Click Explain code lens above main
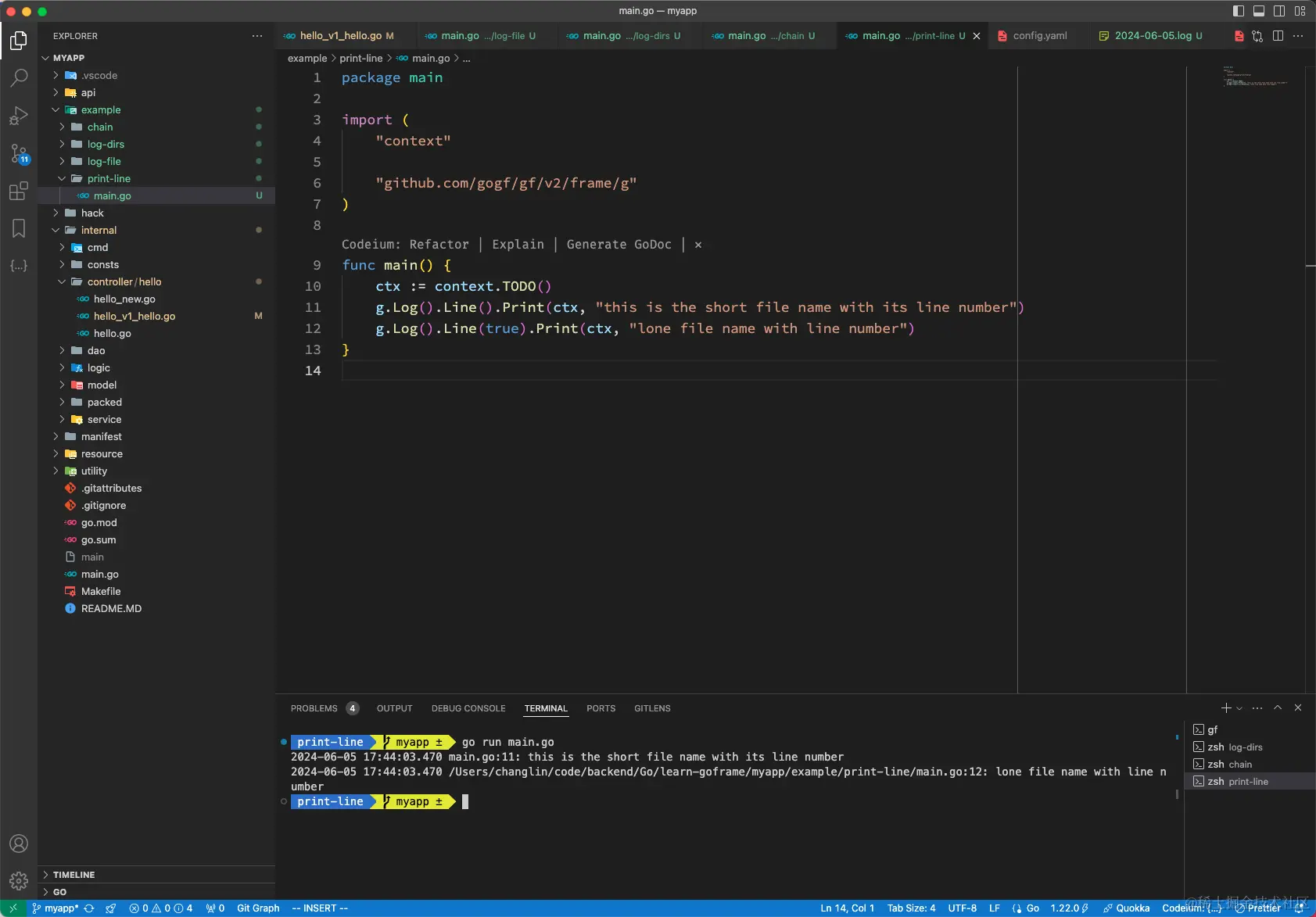 pyautogui.click(x=518, y=245)
